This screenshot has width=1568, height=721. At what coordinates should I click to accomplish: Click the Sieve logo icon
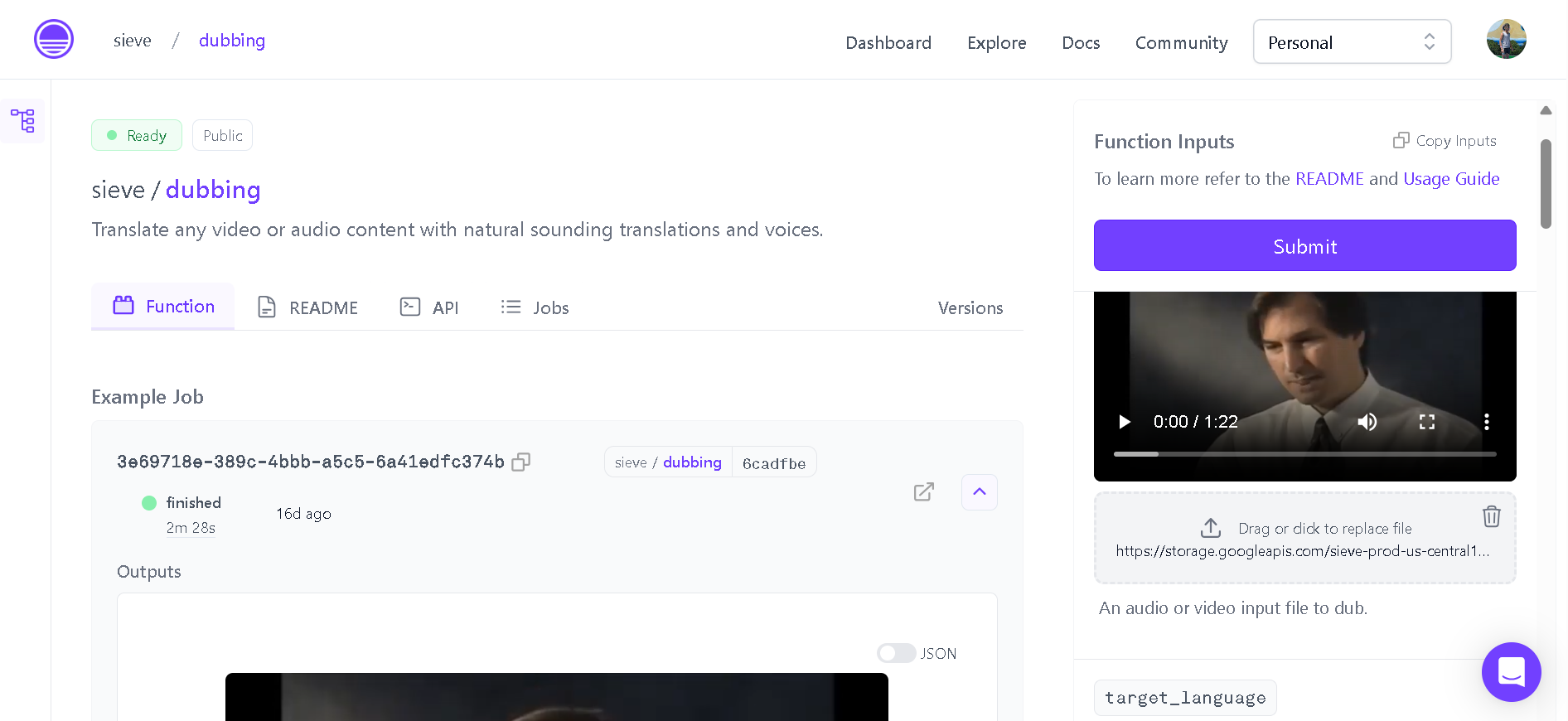tap(54, 40)
